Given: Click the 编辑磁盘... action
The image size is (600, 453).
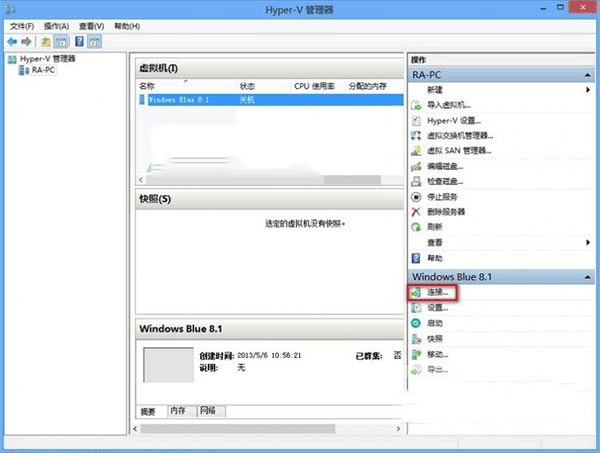Looking at the screenshot, I should click(445, 166).
